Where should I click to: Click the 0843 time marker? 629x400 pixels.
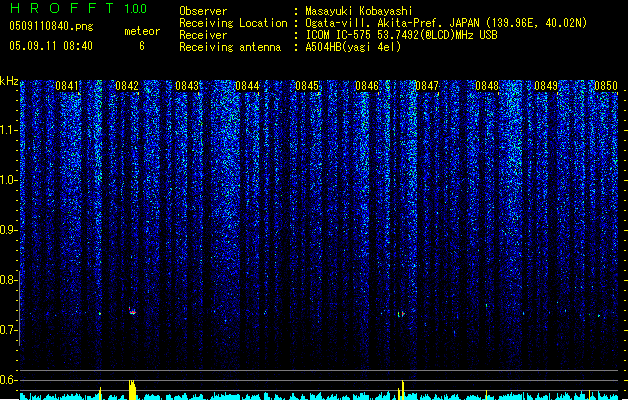tap(187, 86)
